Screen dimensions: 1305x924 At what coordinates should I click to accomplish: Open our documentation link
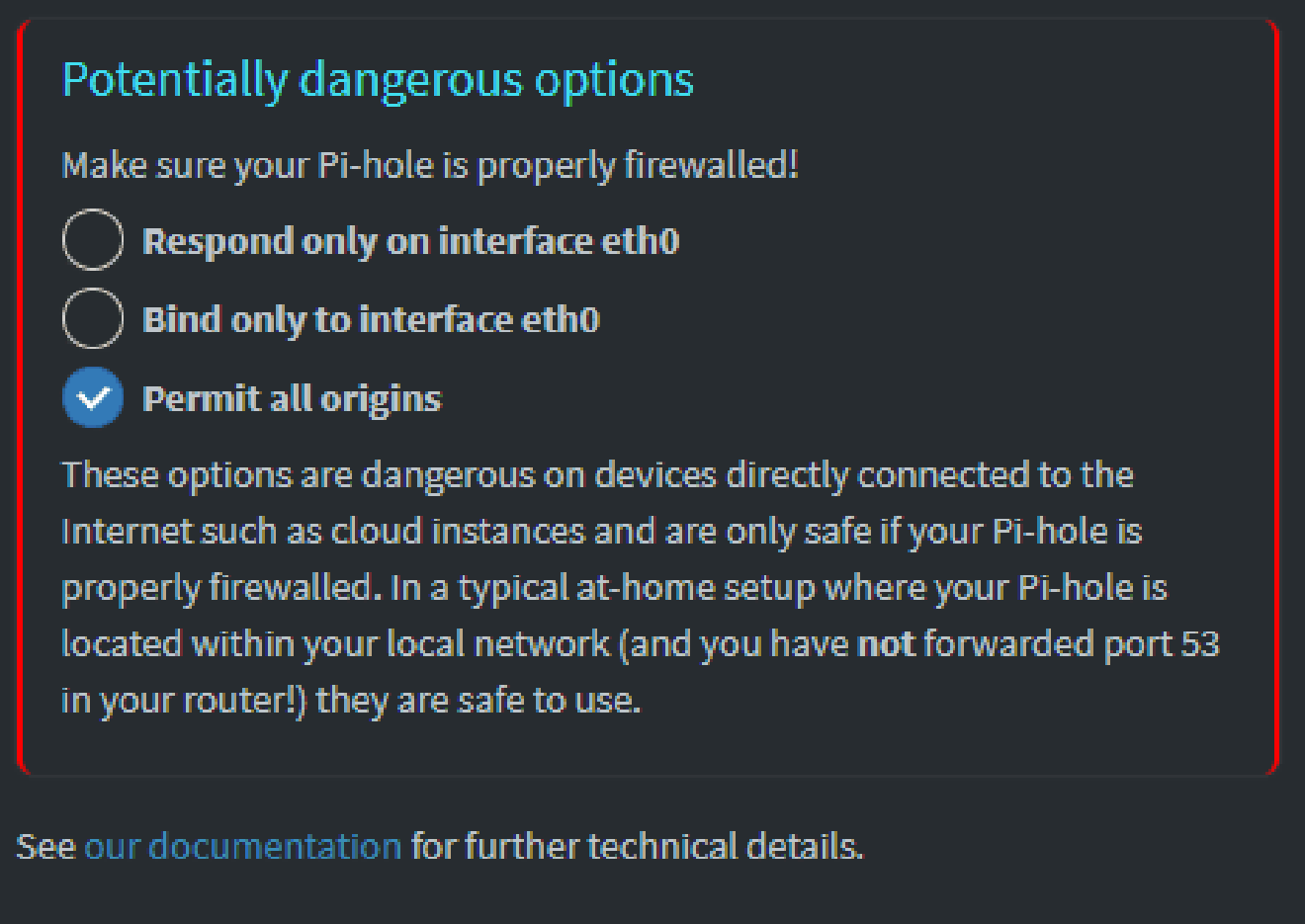241,846
